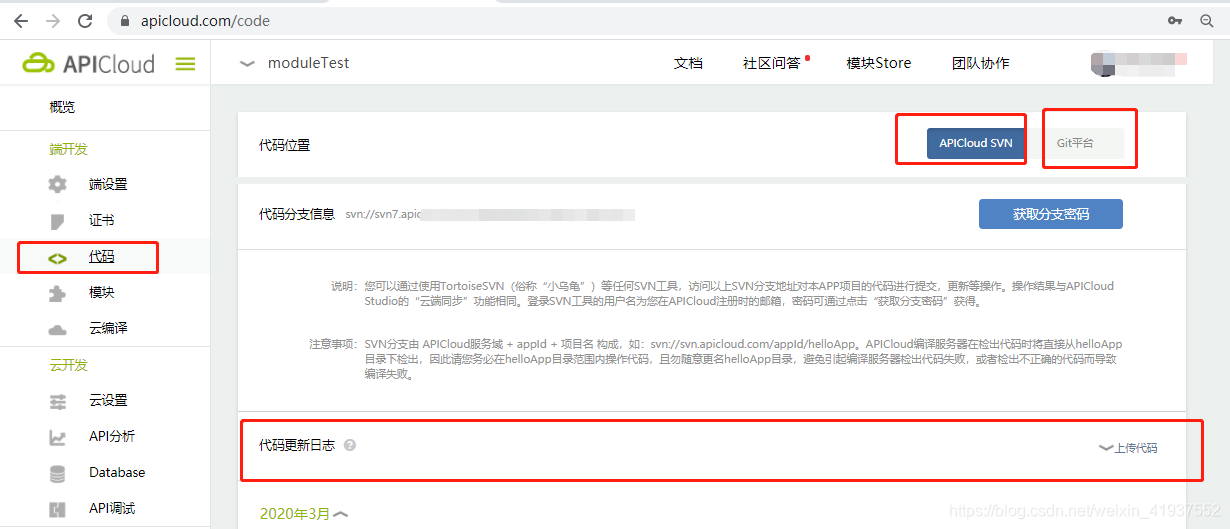Reload the page with refresh icon
Image resolution: width=1230 pixels, height=529 pixels.
click(x=85, y=20)
